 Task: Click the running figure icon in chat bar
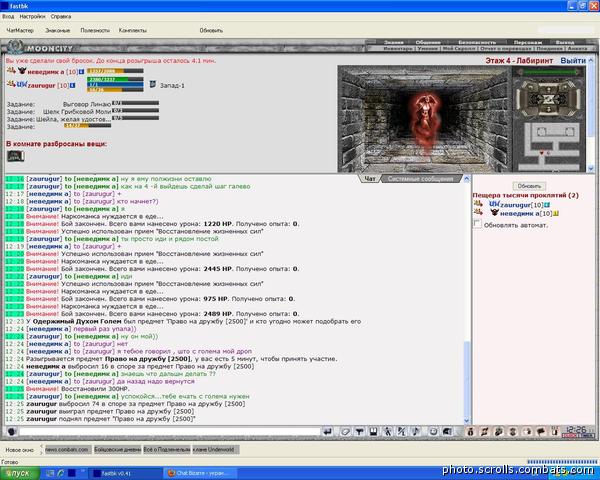pos(388,432)
